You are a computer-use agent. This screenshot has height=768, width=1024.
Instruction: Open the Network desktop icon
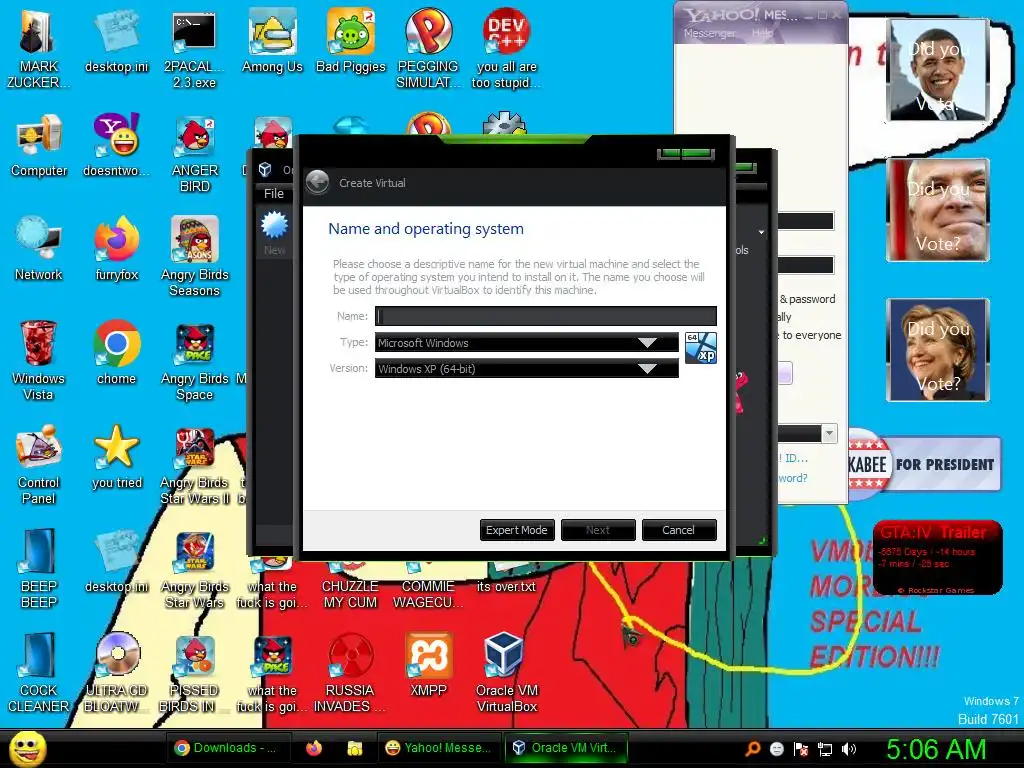39,249
